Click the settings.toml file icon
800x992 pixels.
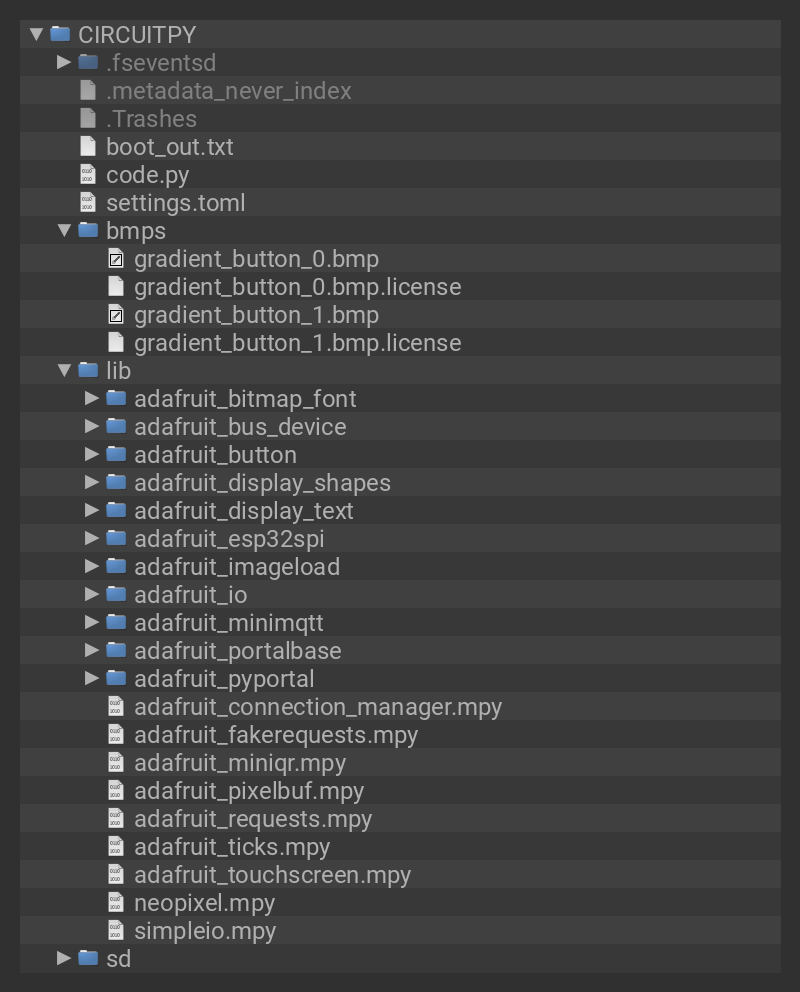coord(88,203)
